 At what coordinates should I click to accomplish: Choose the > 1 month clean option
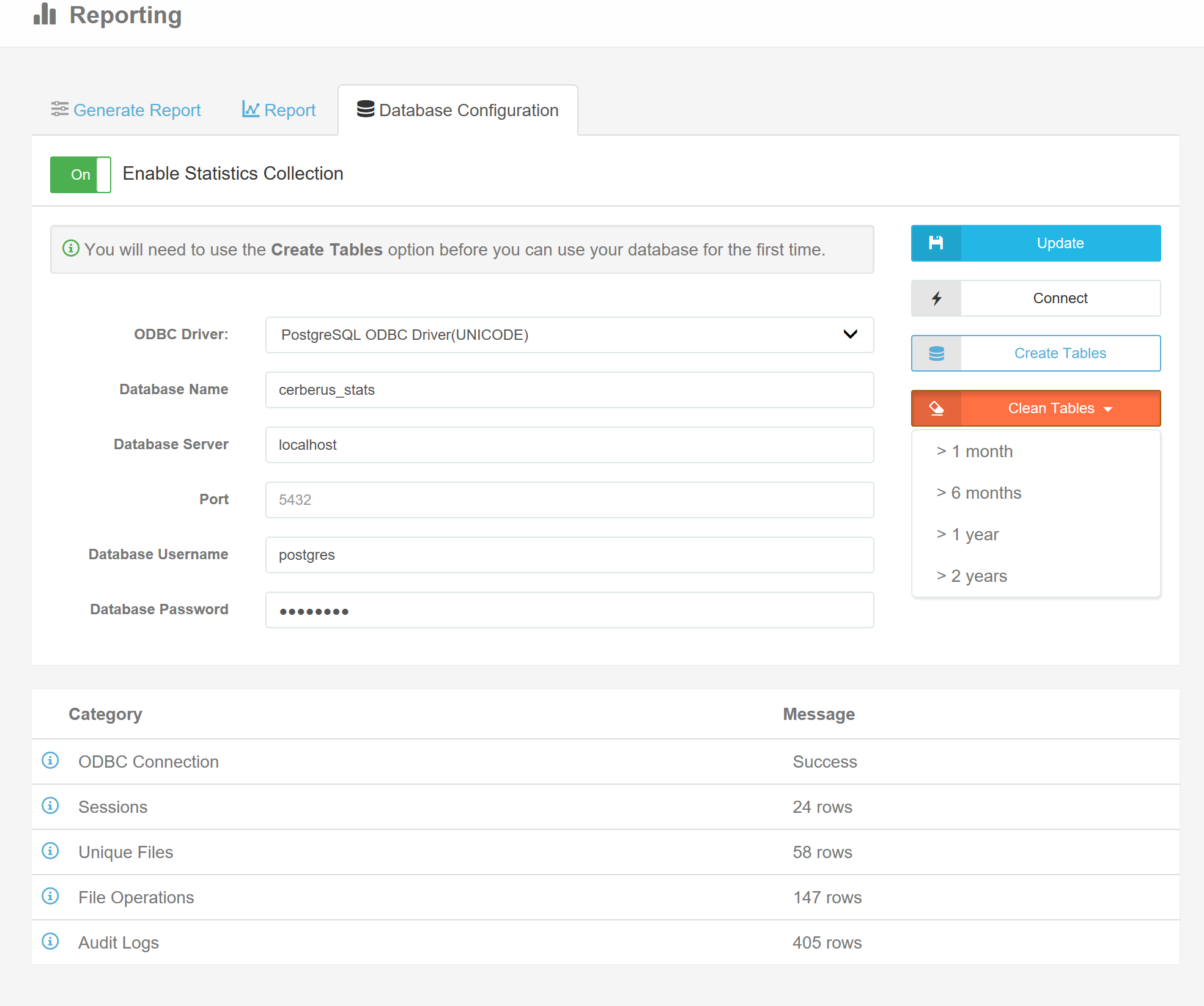click(x=1036, y=451)
